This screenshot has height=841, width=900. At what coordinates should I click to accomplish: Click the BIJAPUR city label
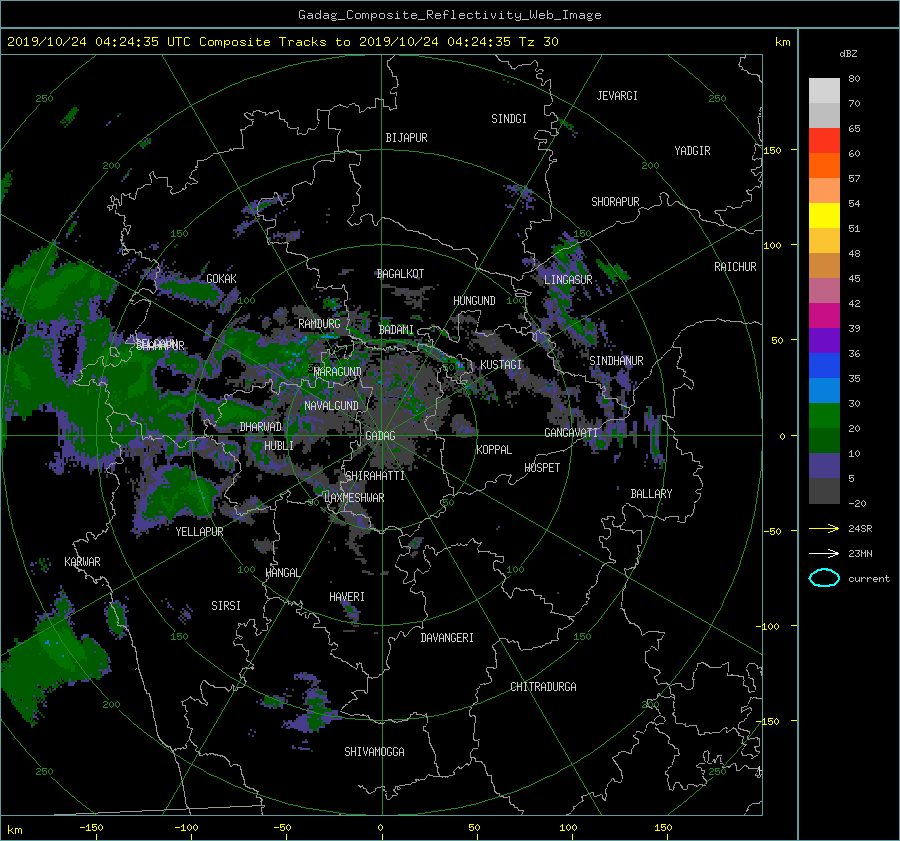click(x=406, y=138)
